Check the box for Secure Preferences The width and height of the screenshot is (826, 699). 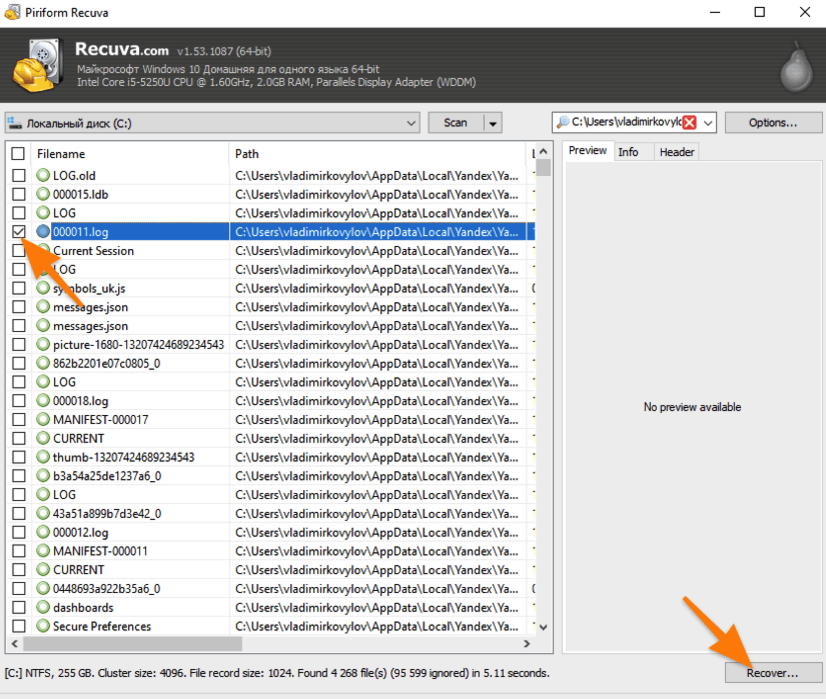18,626
